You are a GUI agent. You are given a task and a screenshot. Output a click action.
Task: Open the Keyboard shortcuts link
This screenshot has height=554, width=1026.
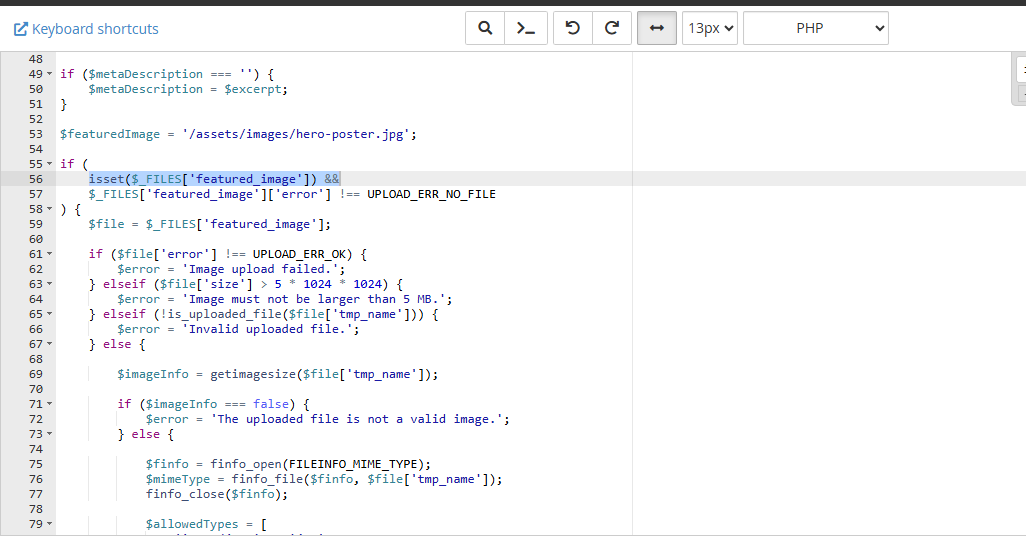coord(95,29)
